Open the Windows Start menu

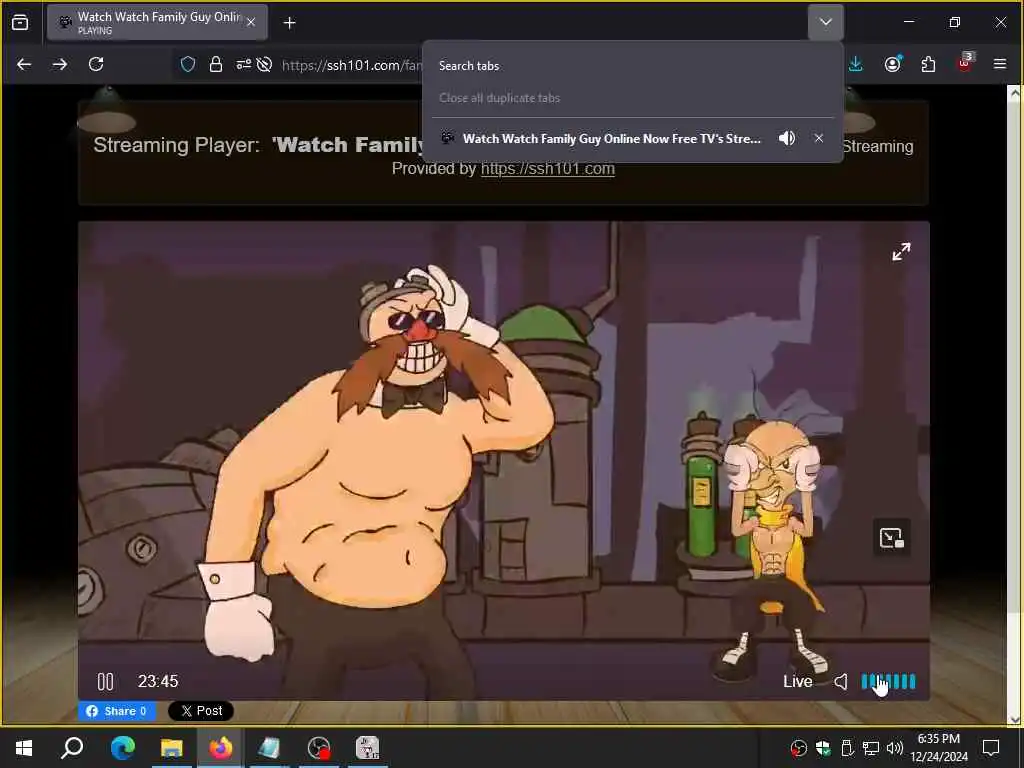[x=24, y=748]
